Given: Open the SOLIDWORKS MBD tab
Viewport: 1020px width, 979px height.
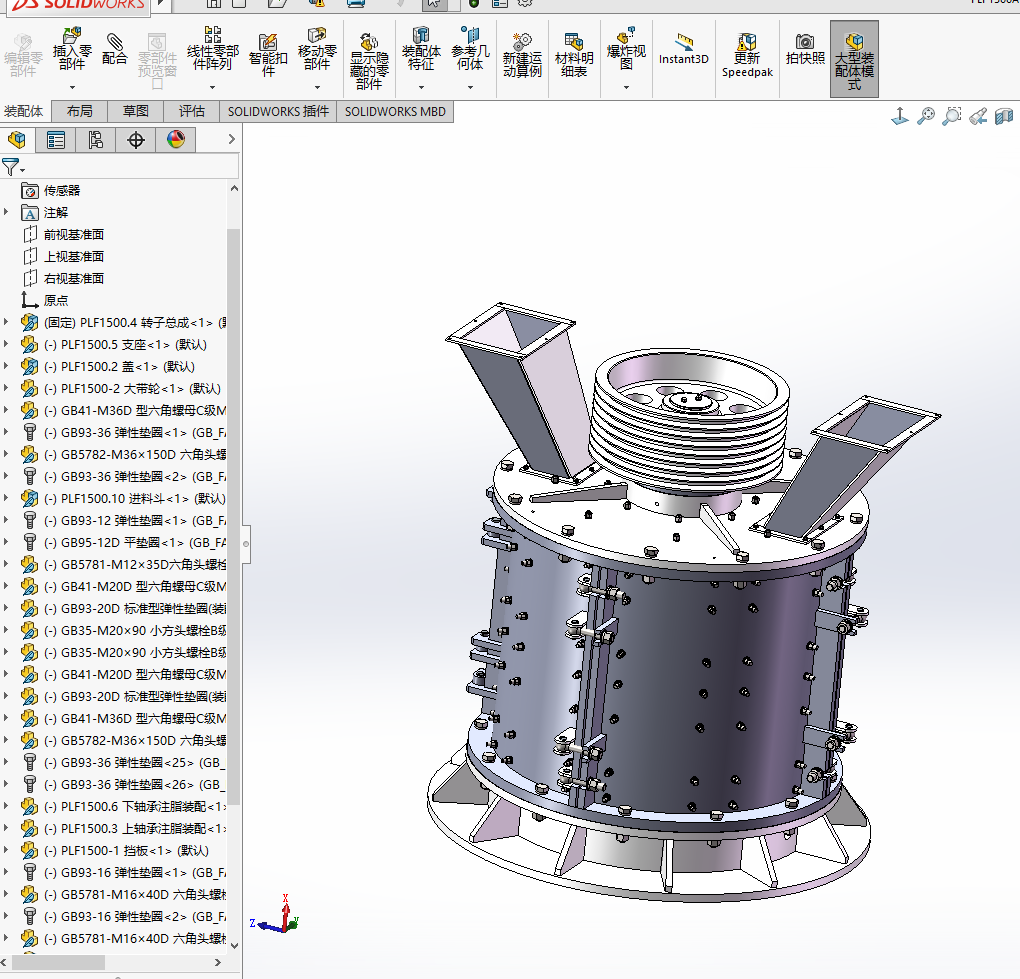Looking at the screenshot, I should (394, 111).
